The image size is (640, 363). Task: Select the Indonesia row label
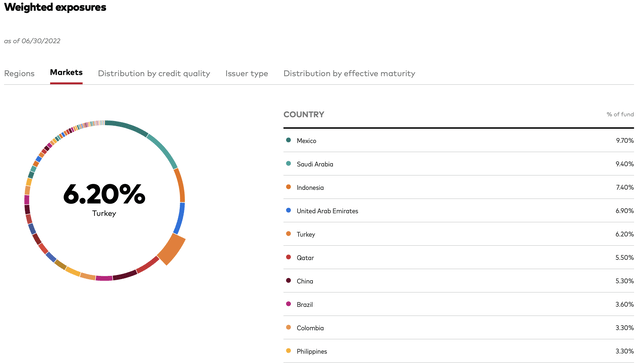click(x=310, y=187)
